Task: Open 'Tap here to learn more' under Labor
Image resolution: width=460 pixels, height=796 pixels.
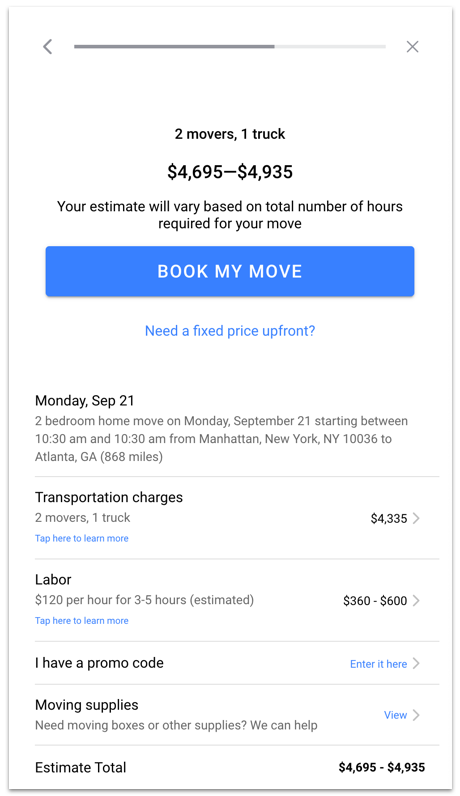Action: [82, 621]
